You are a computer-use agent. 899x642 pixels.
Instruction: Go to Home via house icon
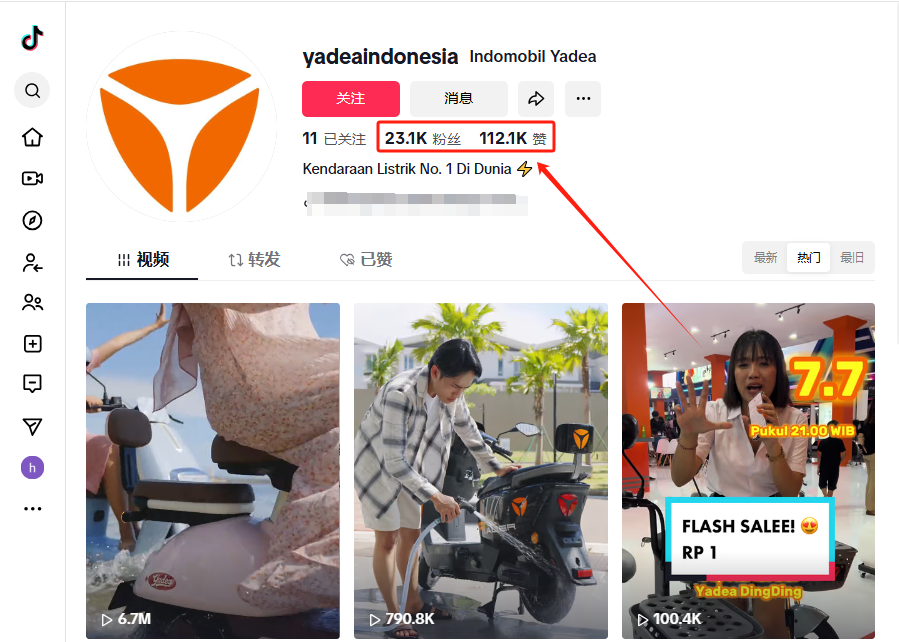[32, 137]
